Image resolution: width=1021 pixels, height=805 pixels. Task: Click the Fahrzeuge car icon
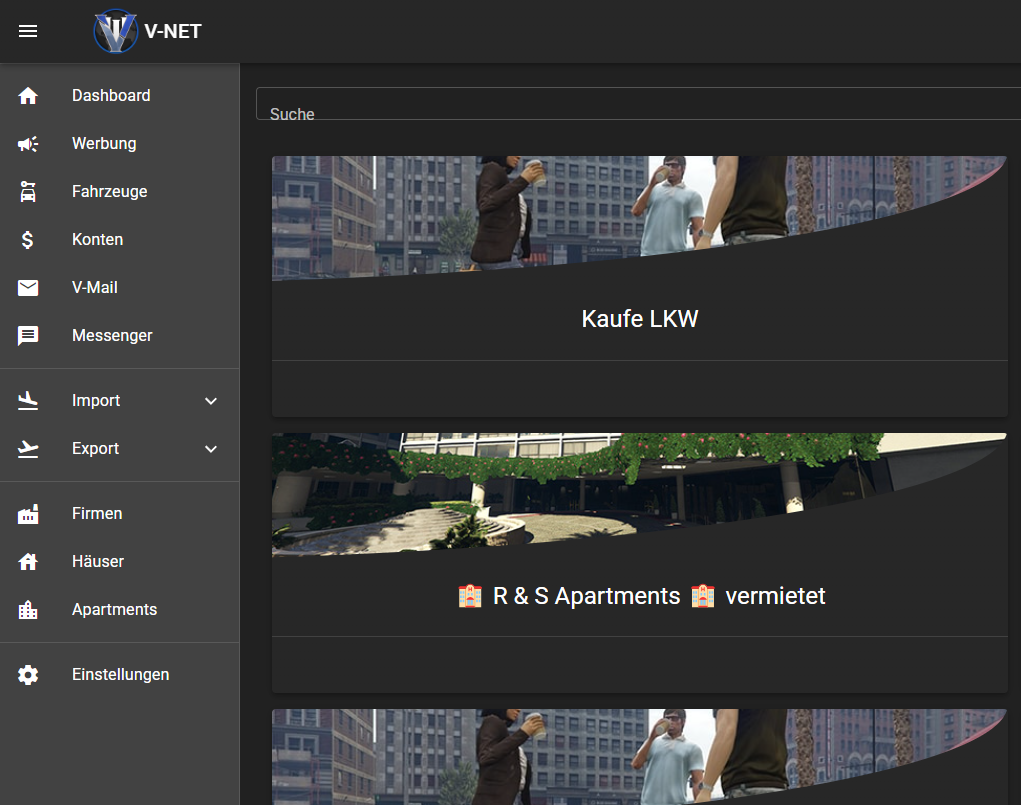tap(28, 191)
